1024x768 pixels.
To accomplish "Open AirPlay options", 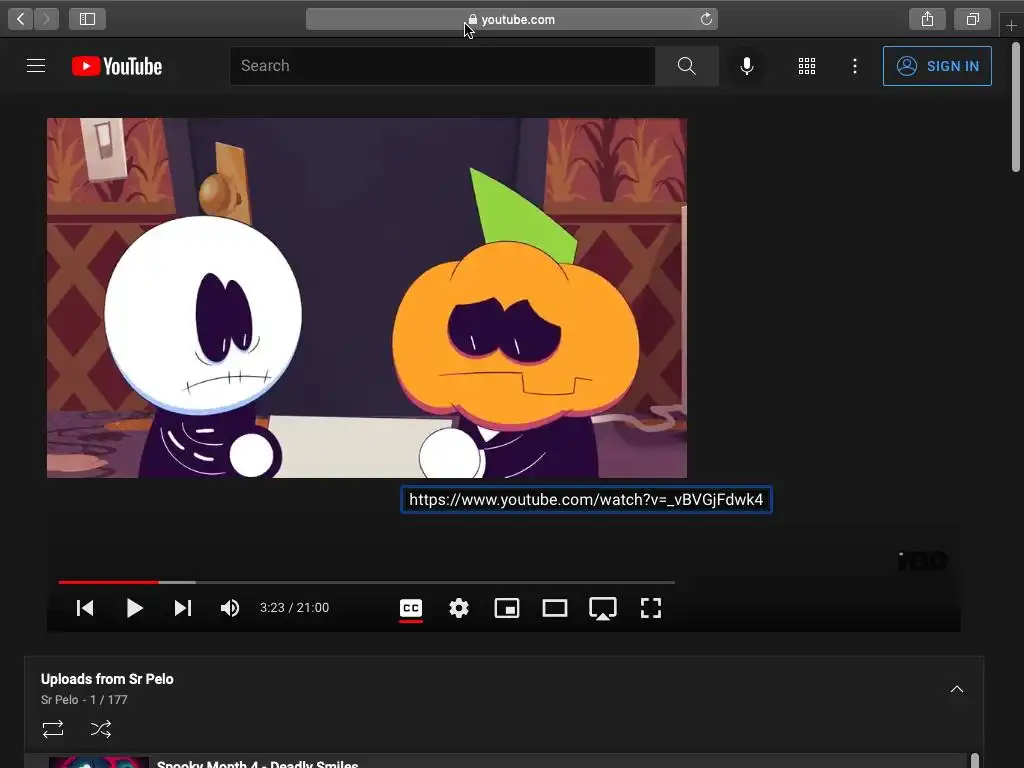I will coord(603,608).
